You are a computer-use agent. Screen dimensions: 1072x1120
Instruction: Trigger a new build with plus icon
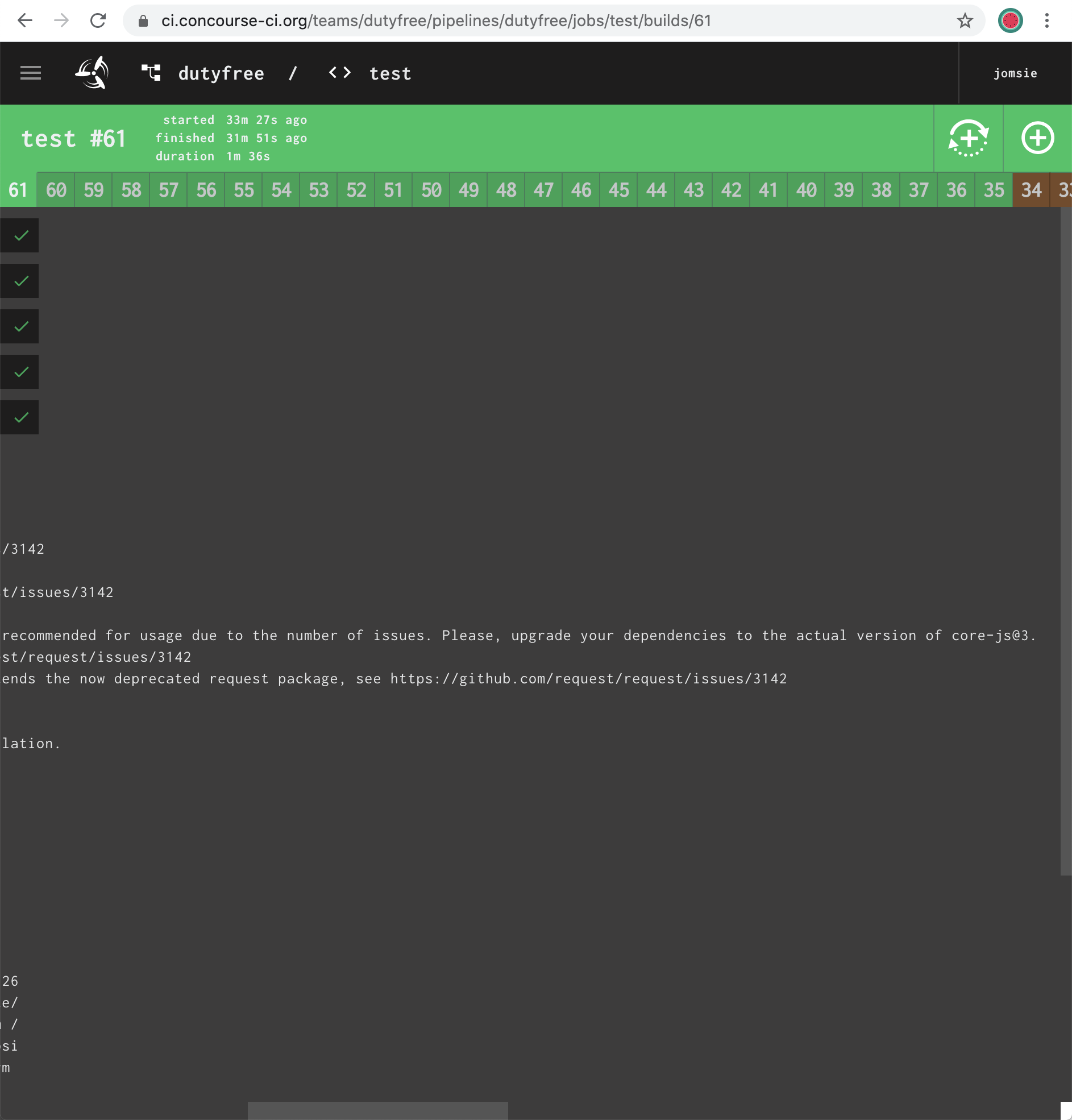tap(1038, 138)
